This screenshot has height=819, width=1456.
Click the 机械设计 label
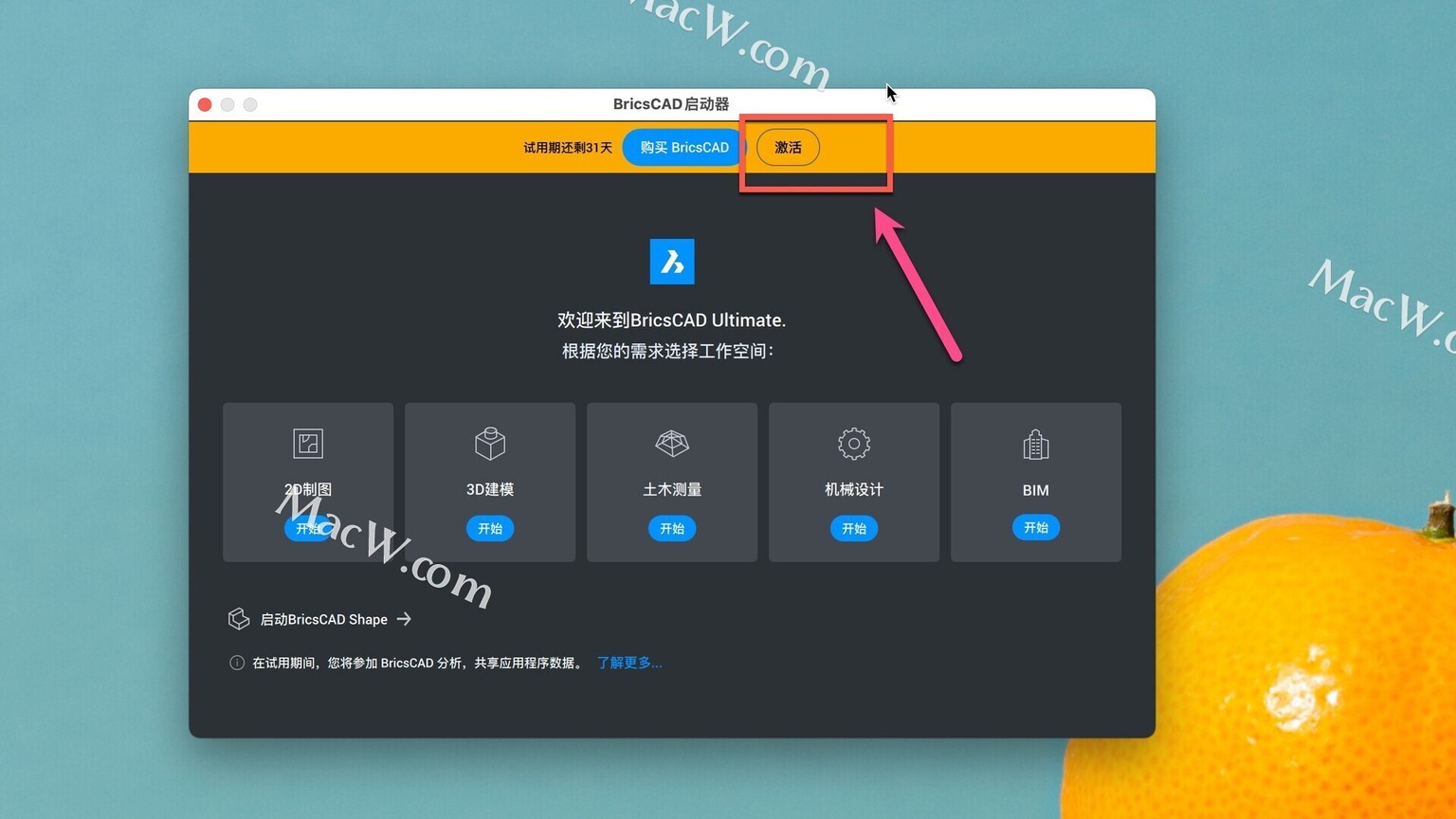[x=854, y=490]
